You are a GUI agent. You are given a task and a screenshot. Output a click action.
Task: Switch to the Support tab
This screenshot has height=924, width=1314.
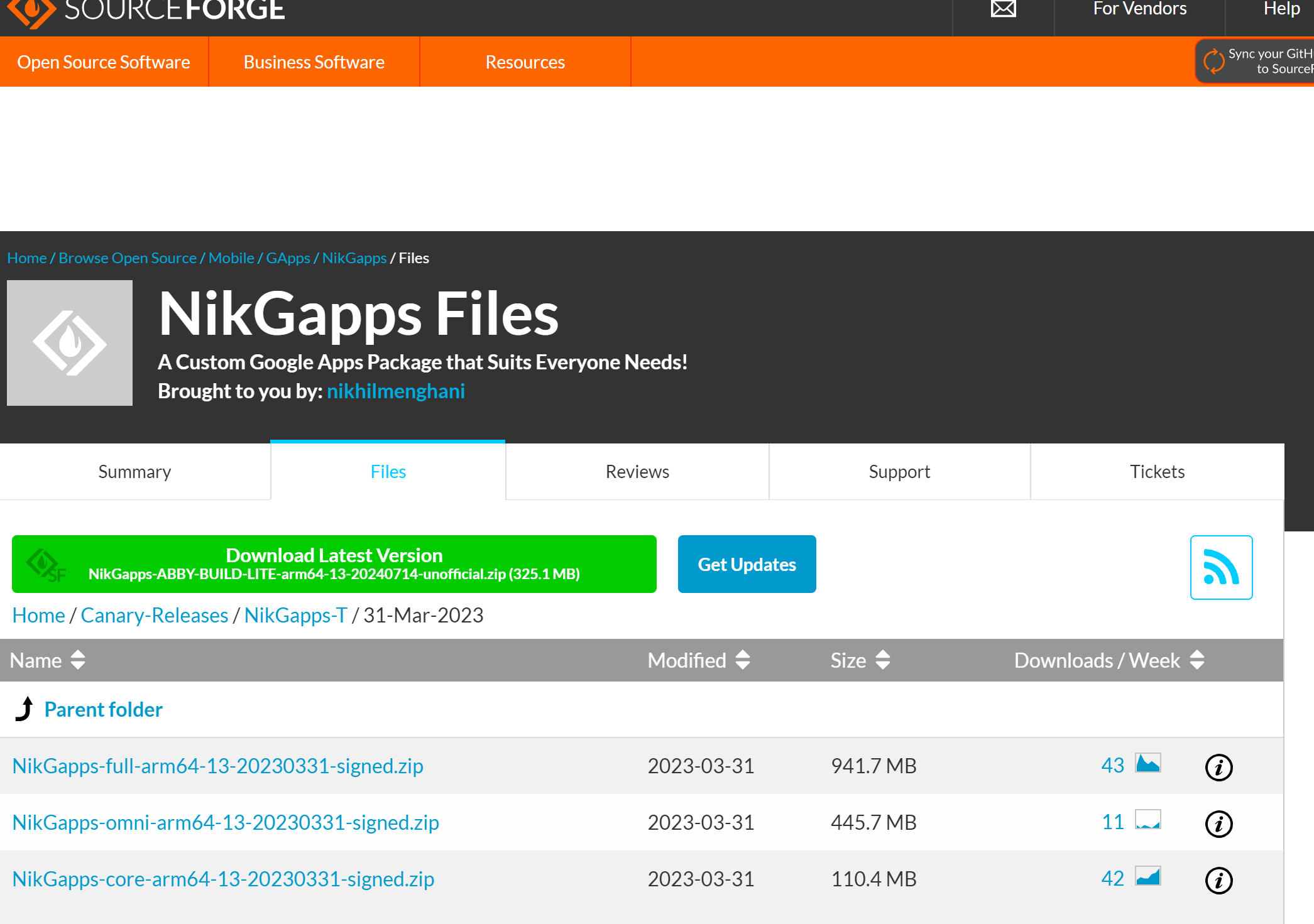(900, 472)
